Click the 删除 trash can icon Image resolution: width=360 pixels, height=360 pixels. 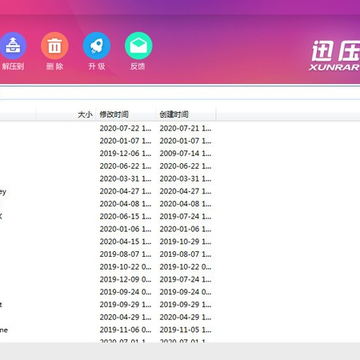click(55, 46)
